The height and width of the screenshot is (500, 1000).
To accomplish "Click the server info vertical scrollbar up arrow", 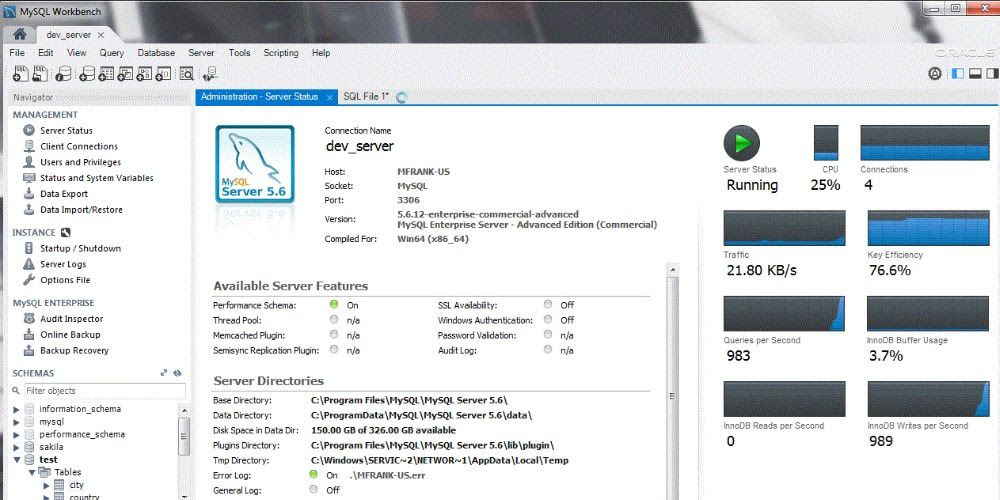I will coord(673,270).
